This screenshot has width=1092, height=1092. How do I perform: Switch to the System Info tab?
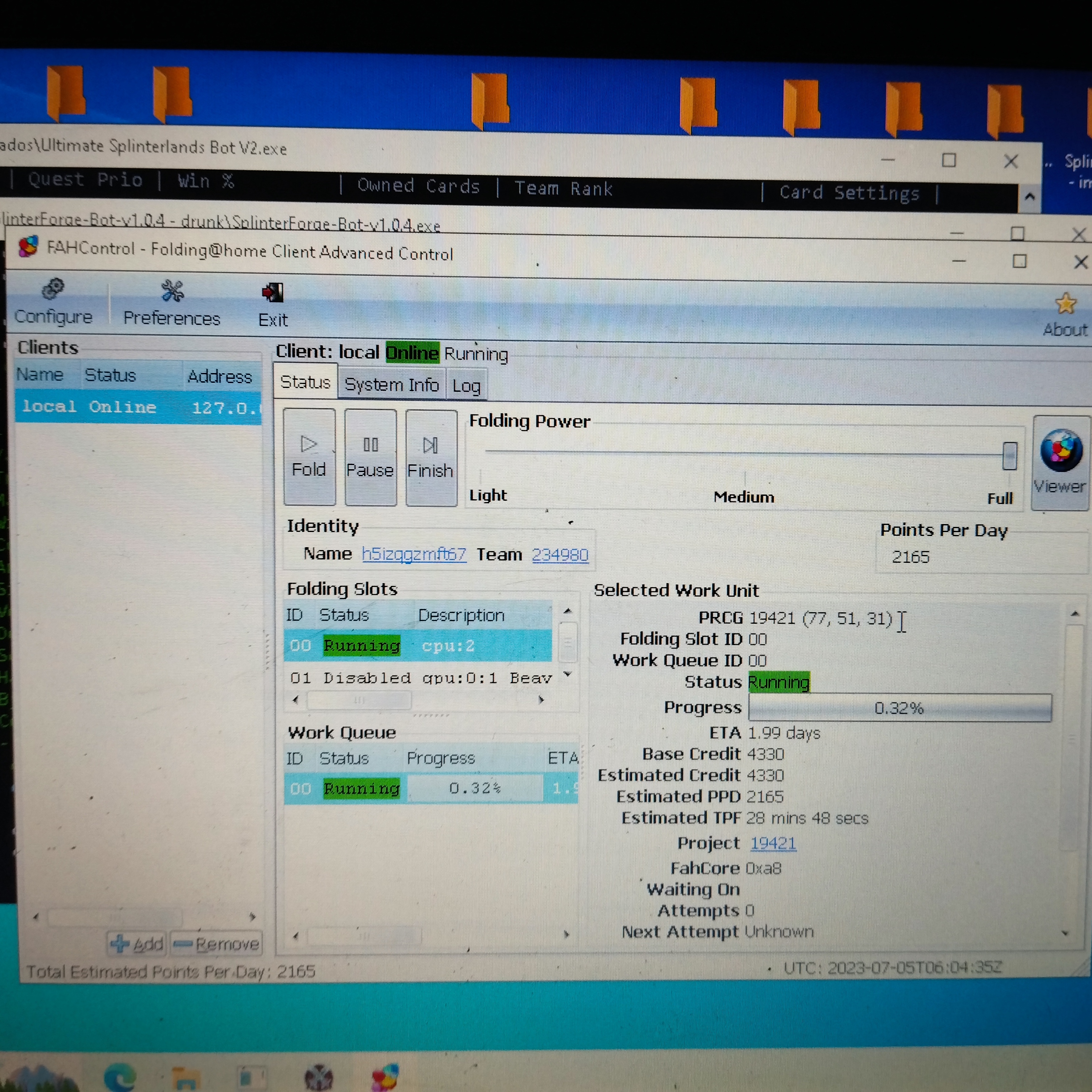(x=391, y=385)
